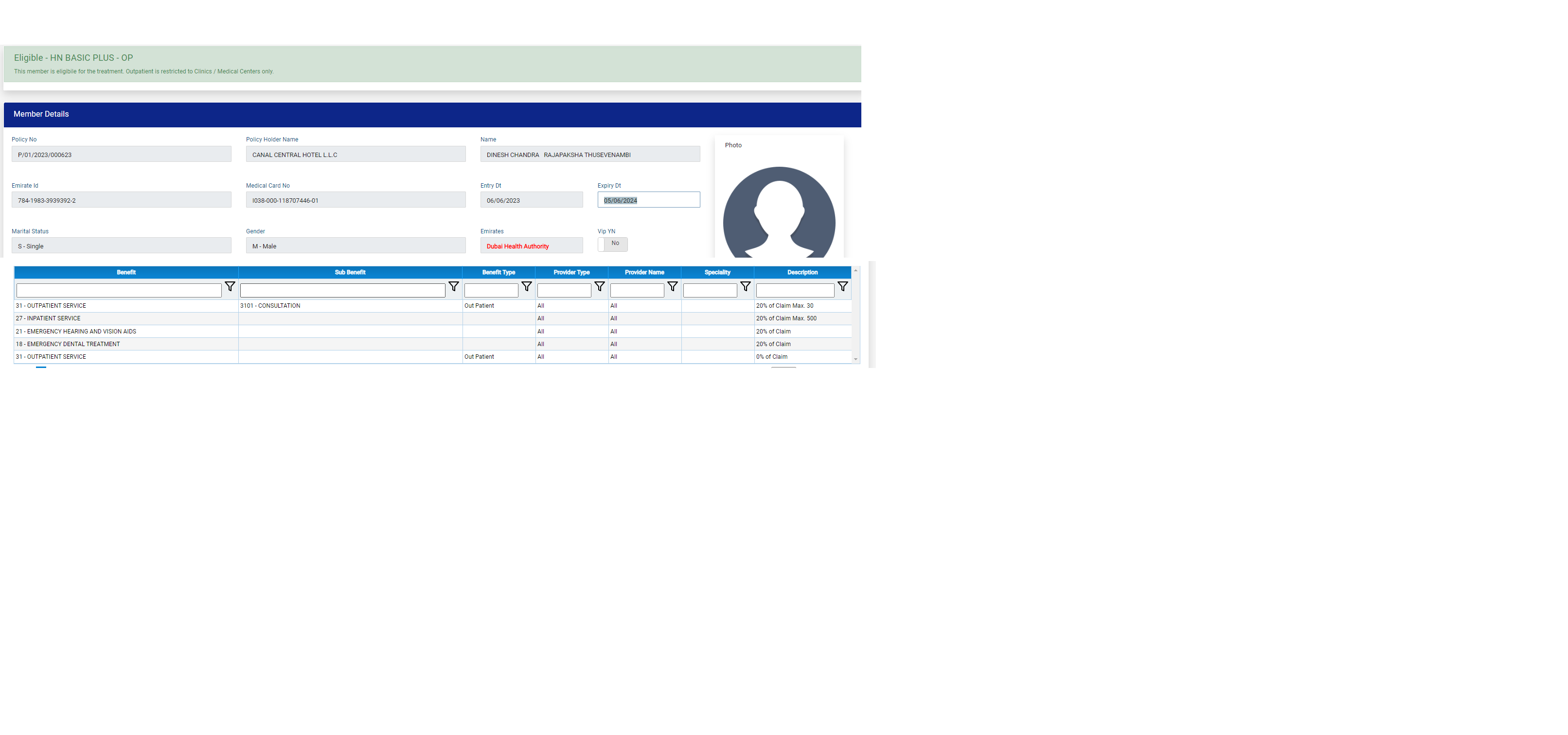The image size is (1568, 735).
Task: Click the Benefit filter text box
Action: pyautogui.click(x=119, y=291)
